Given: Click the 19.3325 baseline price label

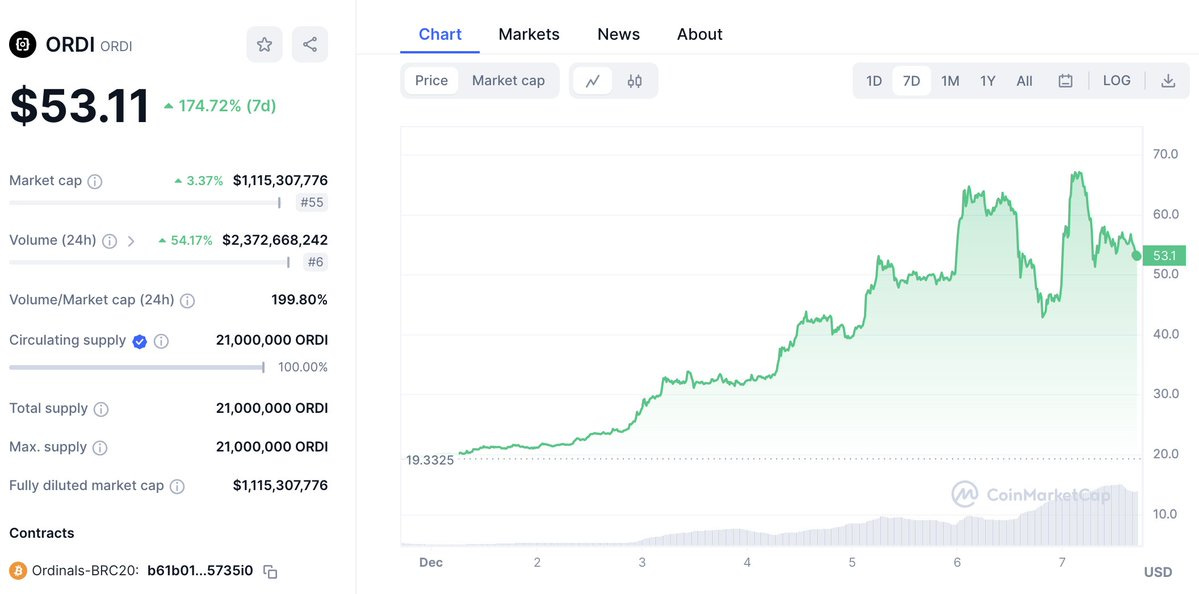Looking at the screenshot, I should coord(430,460).
